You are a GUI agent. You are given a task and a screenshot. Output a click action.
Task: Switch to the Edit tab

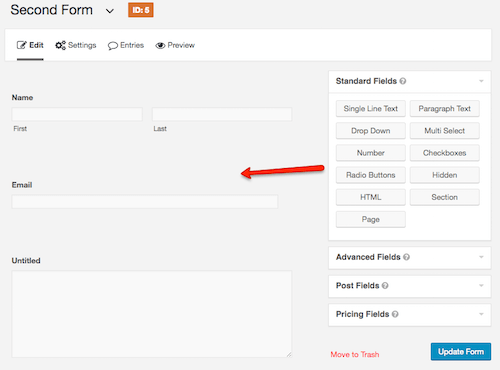pos(30,45)
